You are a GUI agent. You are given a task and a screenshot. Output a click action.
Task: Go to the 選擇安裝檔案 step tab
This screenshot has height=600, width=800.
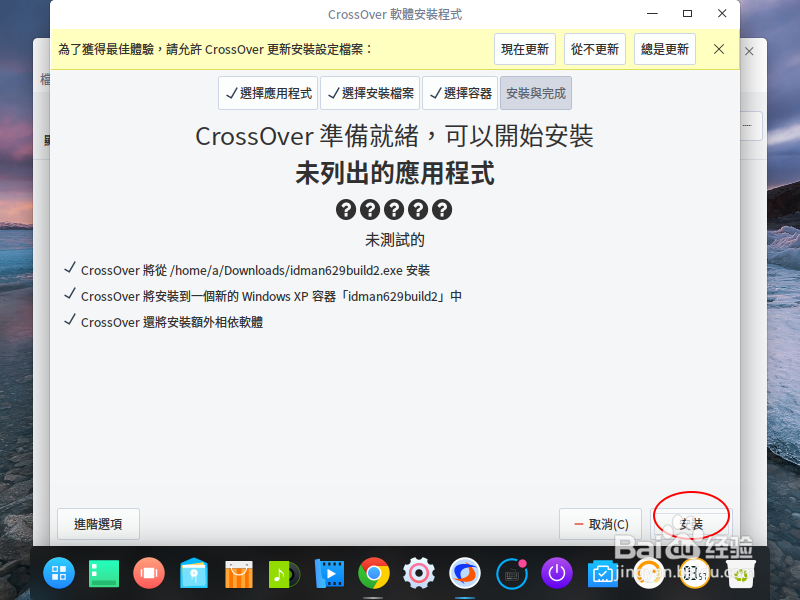click(x=370, y=93)
